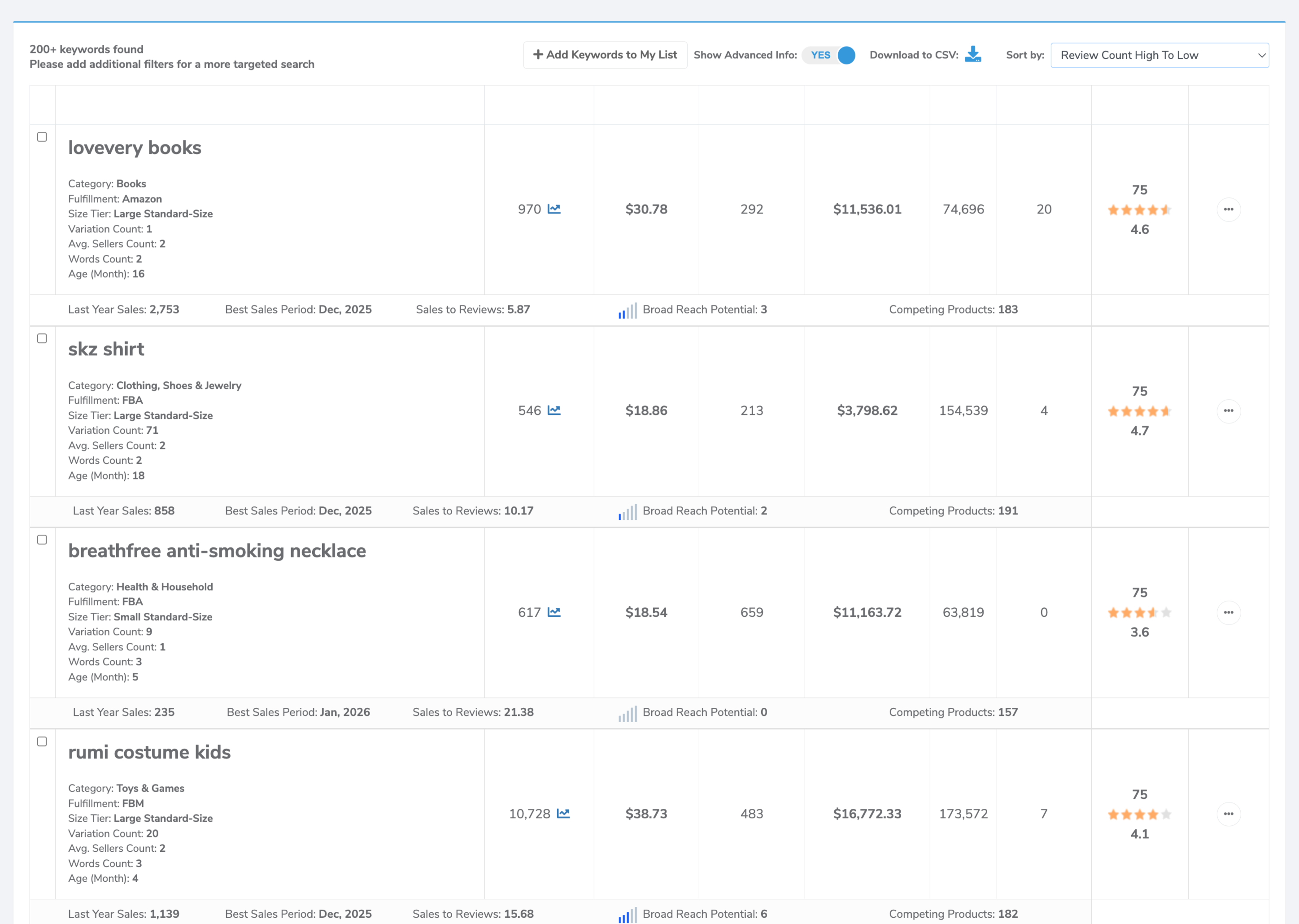Tick the rumi costume kids checkbox

click(42, 741)
